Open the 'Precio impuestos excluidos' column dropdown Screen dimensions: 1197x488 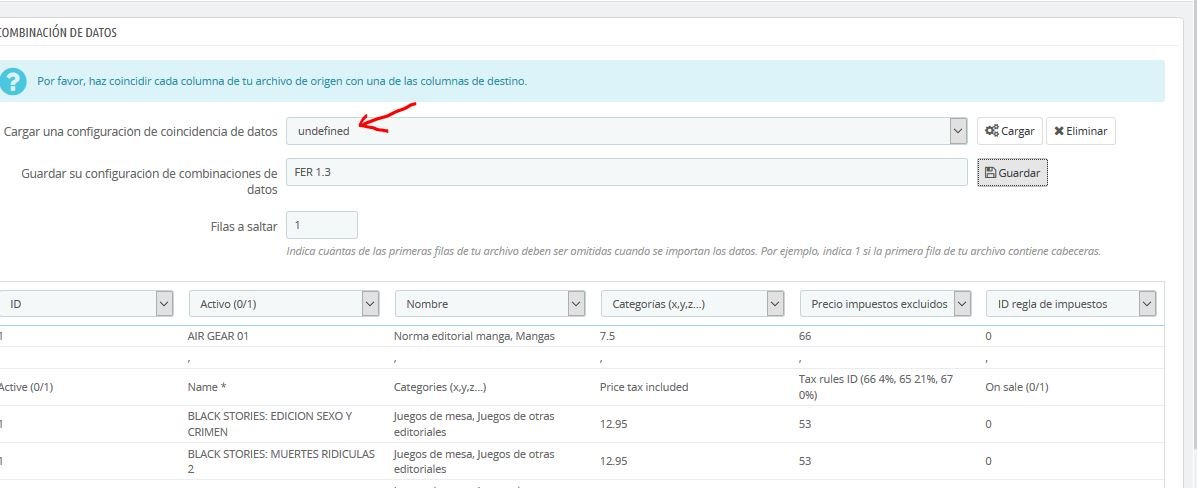pos(886,304)
